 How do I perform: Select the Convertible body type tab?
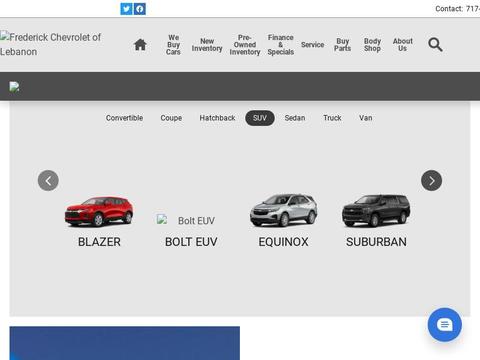pos(124,118)
